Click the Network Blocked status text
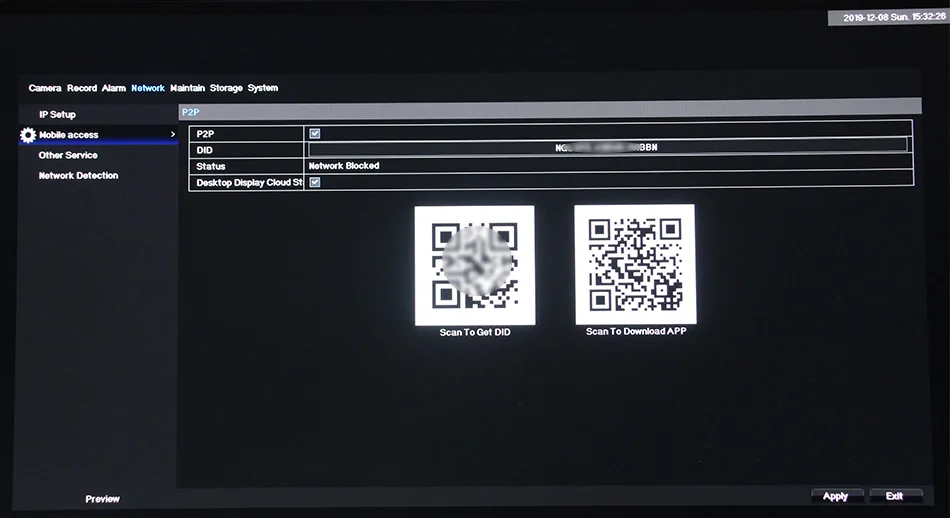 point(344,165)
